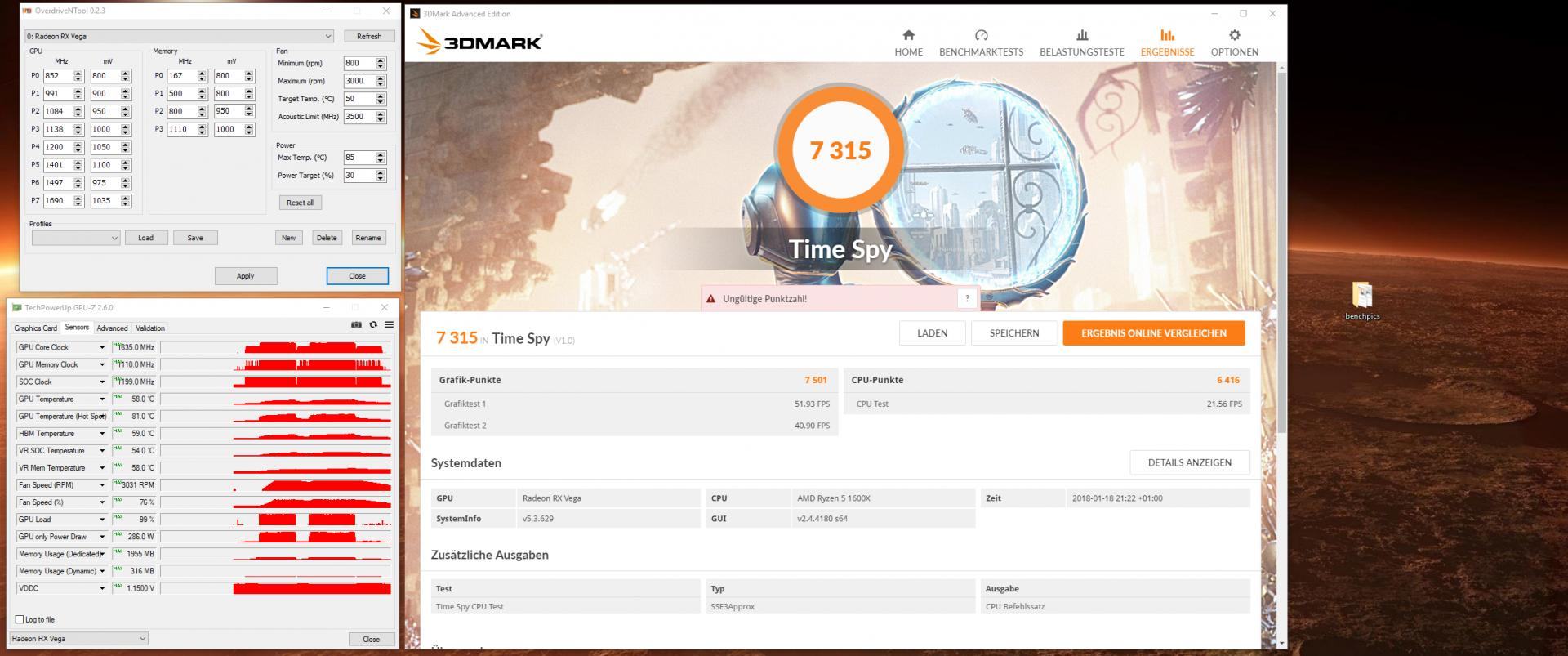This screenshot has height=656, width=1568.
Task: Click the Grafiktest 1 value 51.93 FPS
Action: click(812, 404)
